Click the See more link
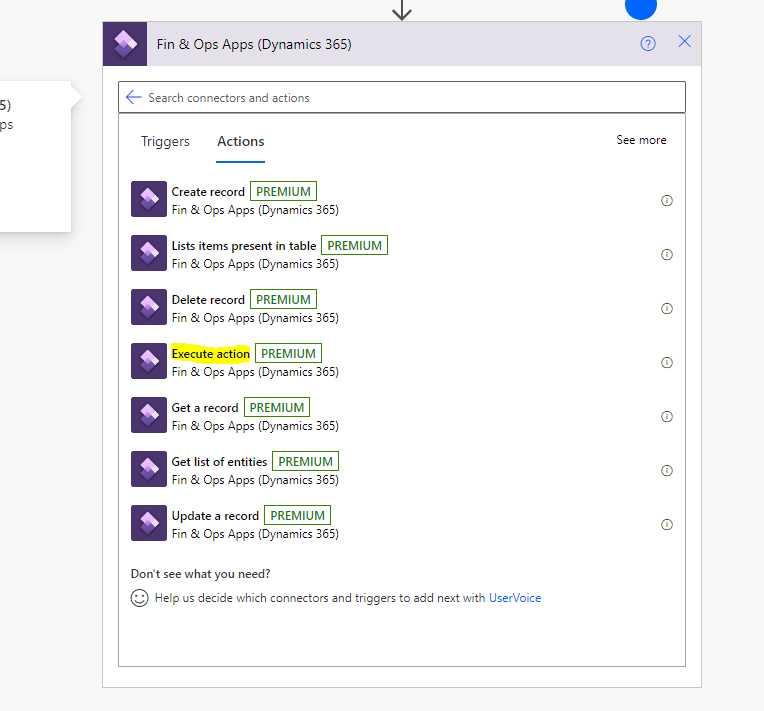Viewport: 764px width, 711px height. (x=641, y=140)
